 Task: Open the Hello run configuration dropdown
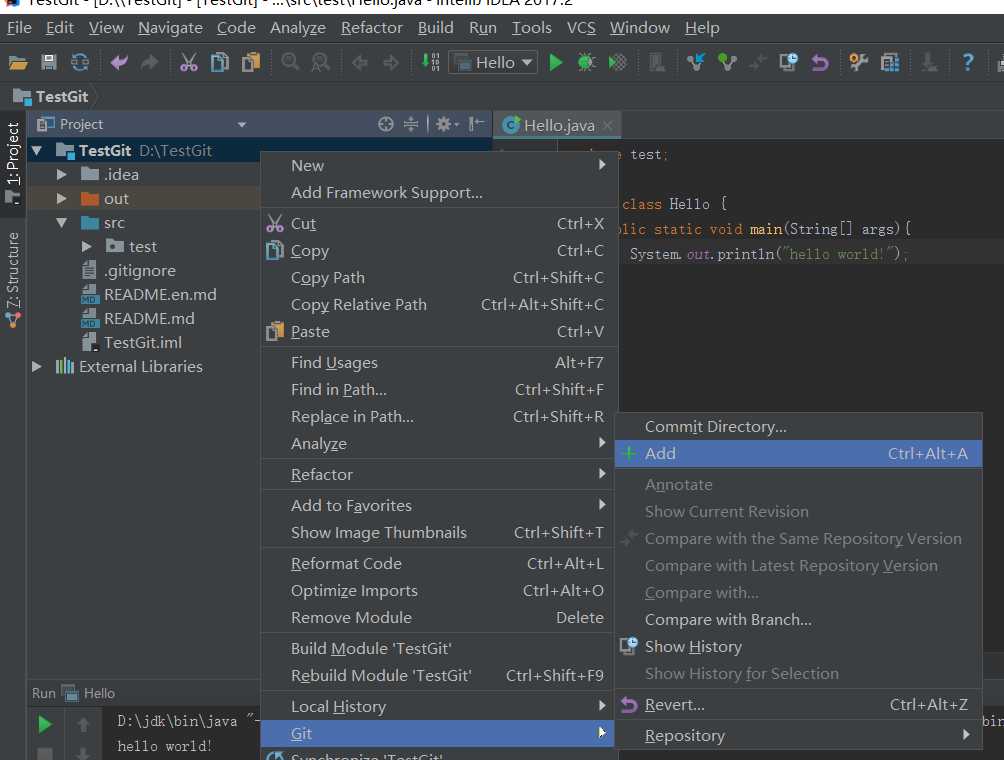click(x=493, y=63)
